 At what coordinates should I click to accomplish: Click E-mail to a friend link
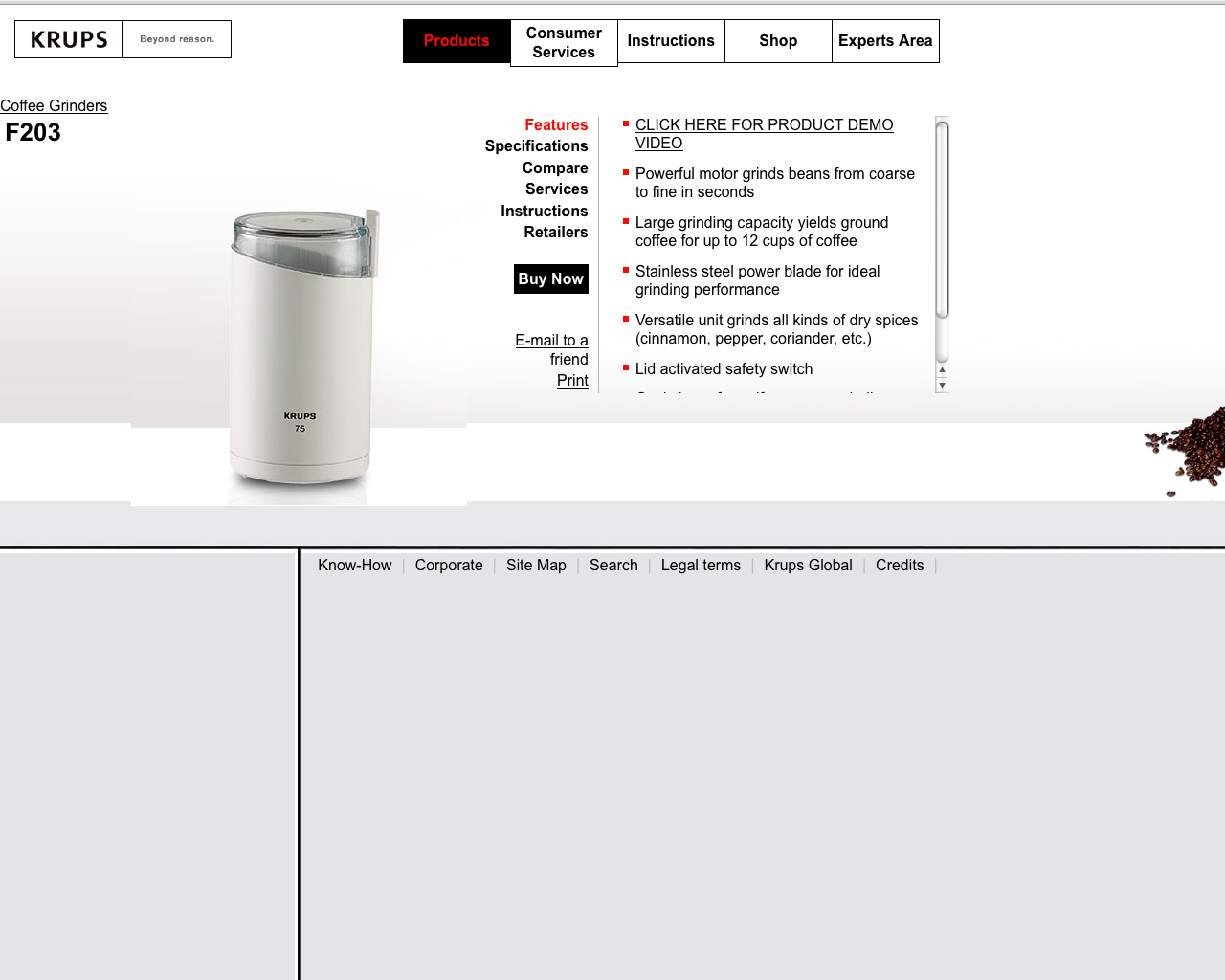552,349
